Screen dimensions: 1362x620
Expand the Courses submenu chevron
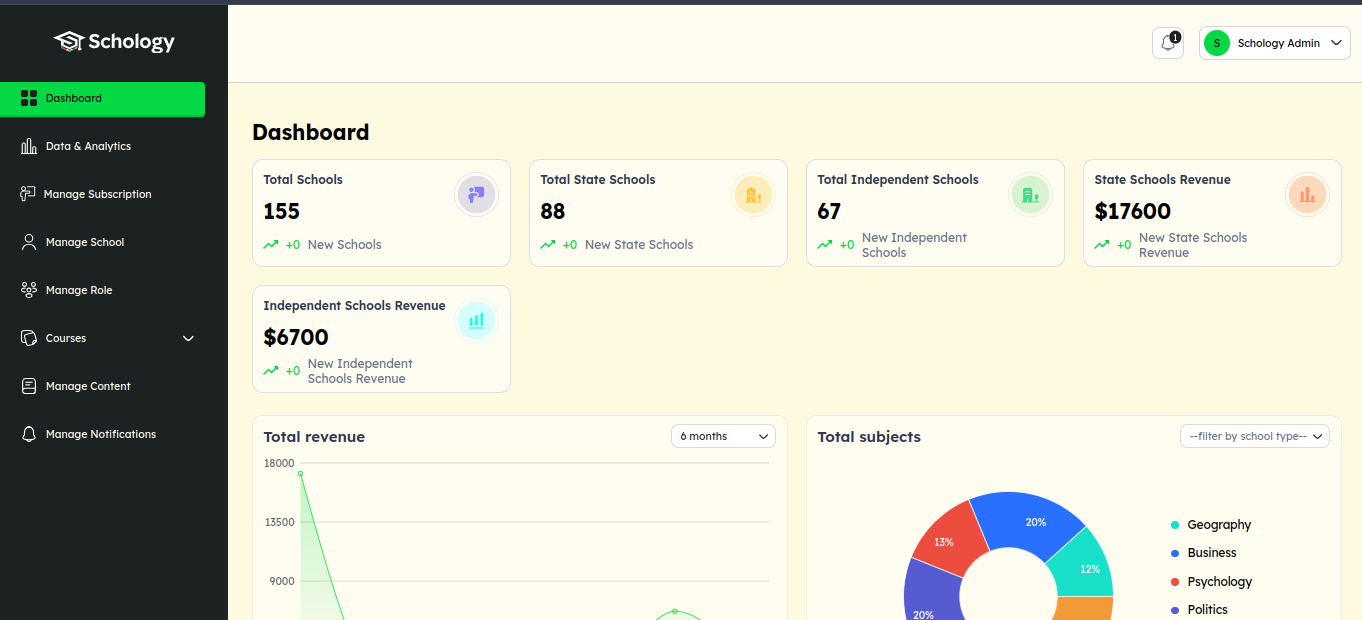(x=188, y=338)
